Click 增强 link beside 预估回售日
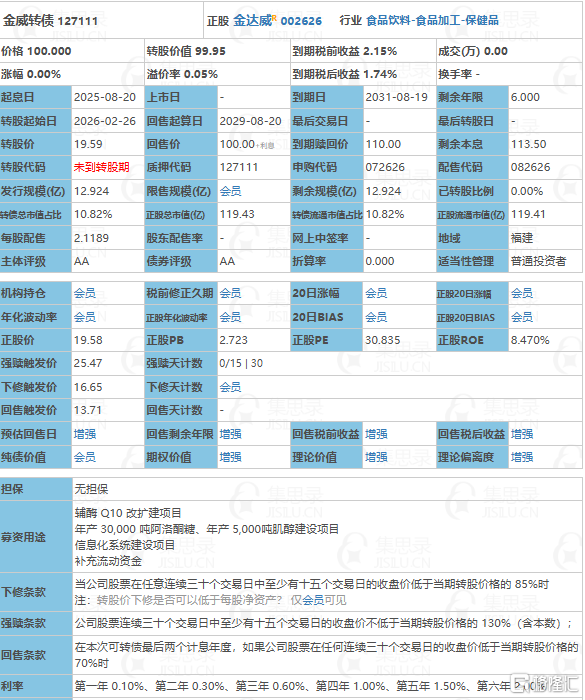The image size is (585, 700). tap(85, 434)
